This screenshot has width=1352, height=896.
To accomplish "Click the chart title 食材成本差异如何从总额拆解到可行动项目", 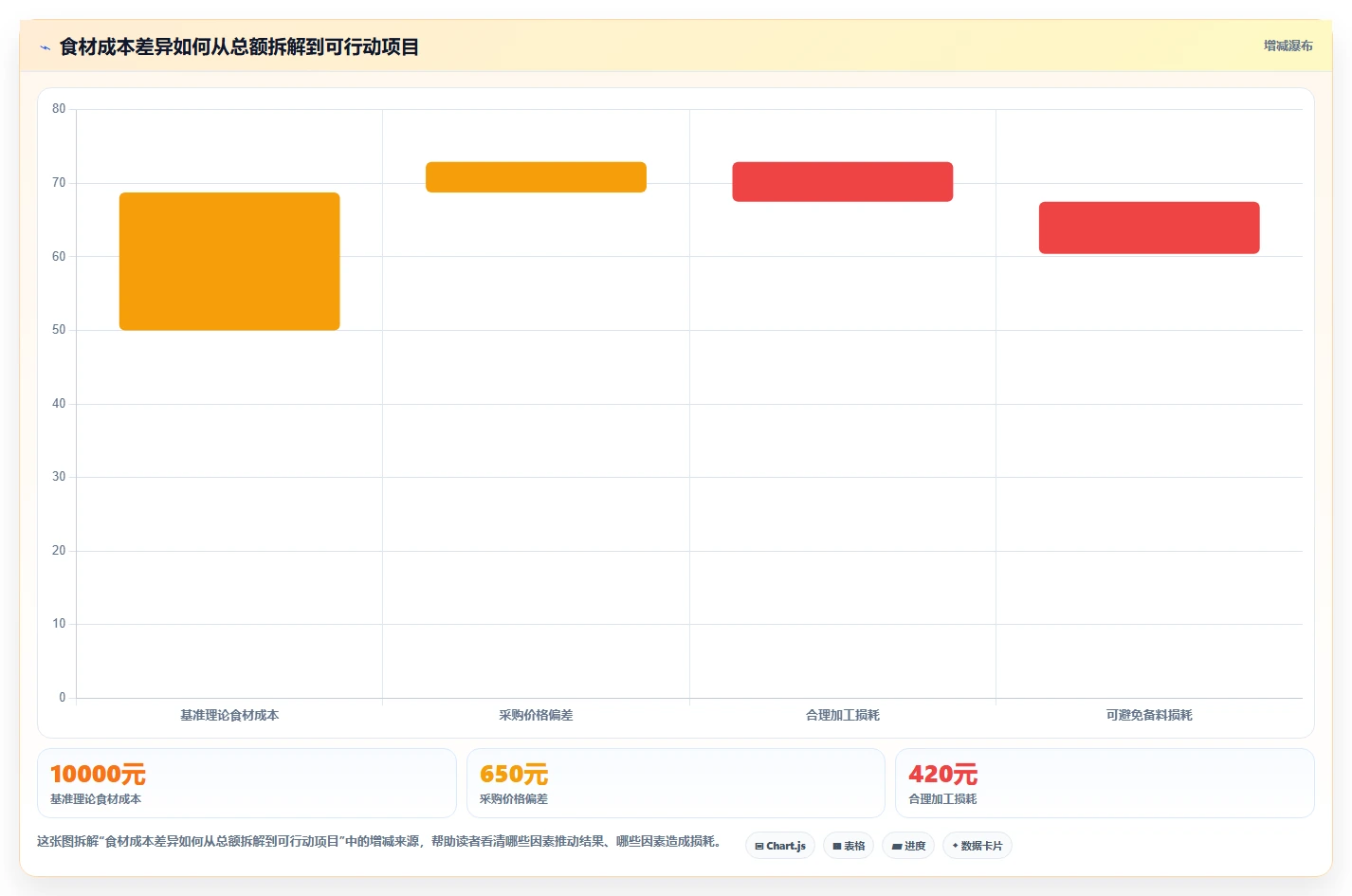I will (239, 47).
